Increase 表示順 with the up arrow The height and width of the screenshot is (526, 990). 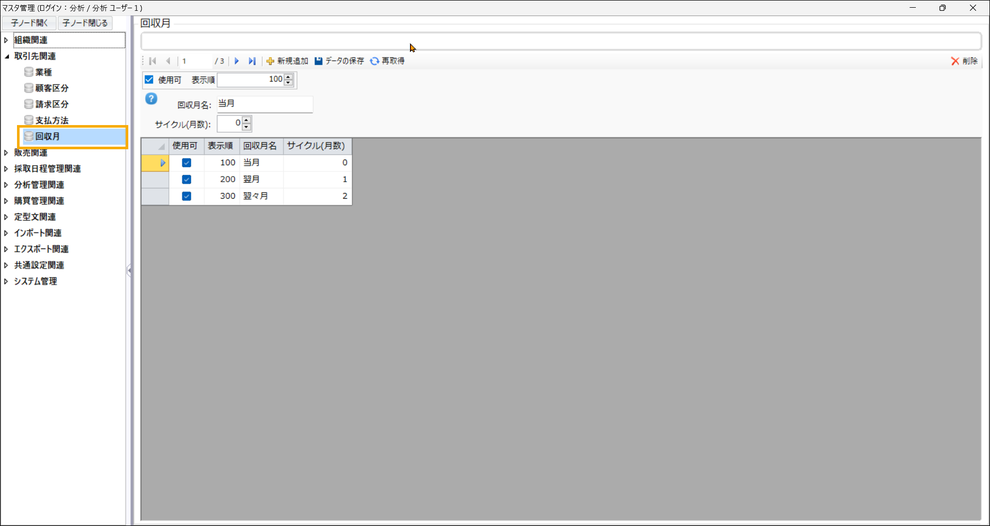(289, 77)
